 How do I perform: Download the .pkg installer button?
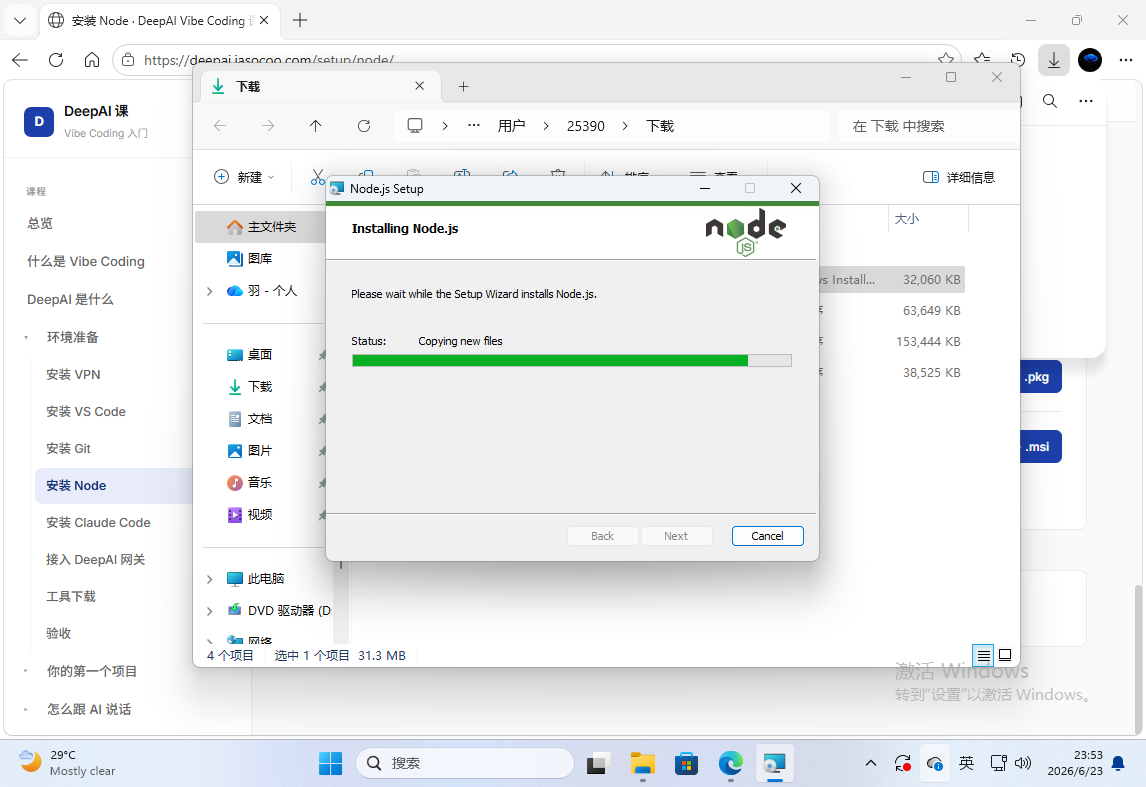1040,377
